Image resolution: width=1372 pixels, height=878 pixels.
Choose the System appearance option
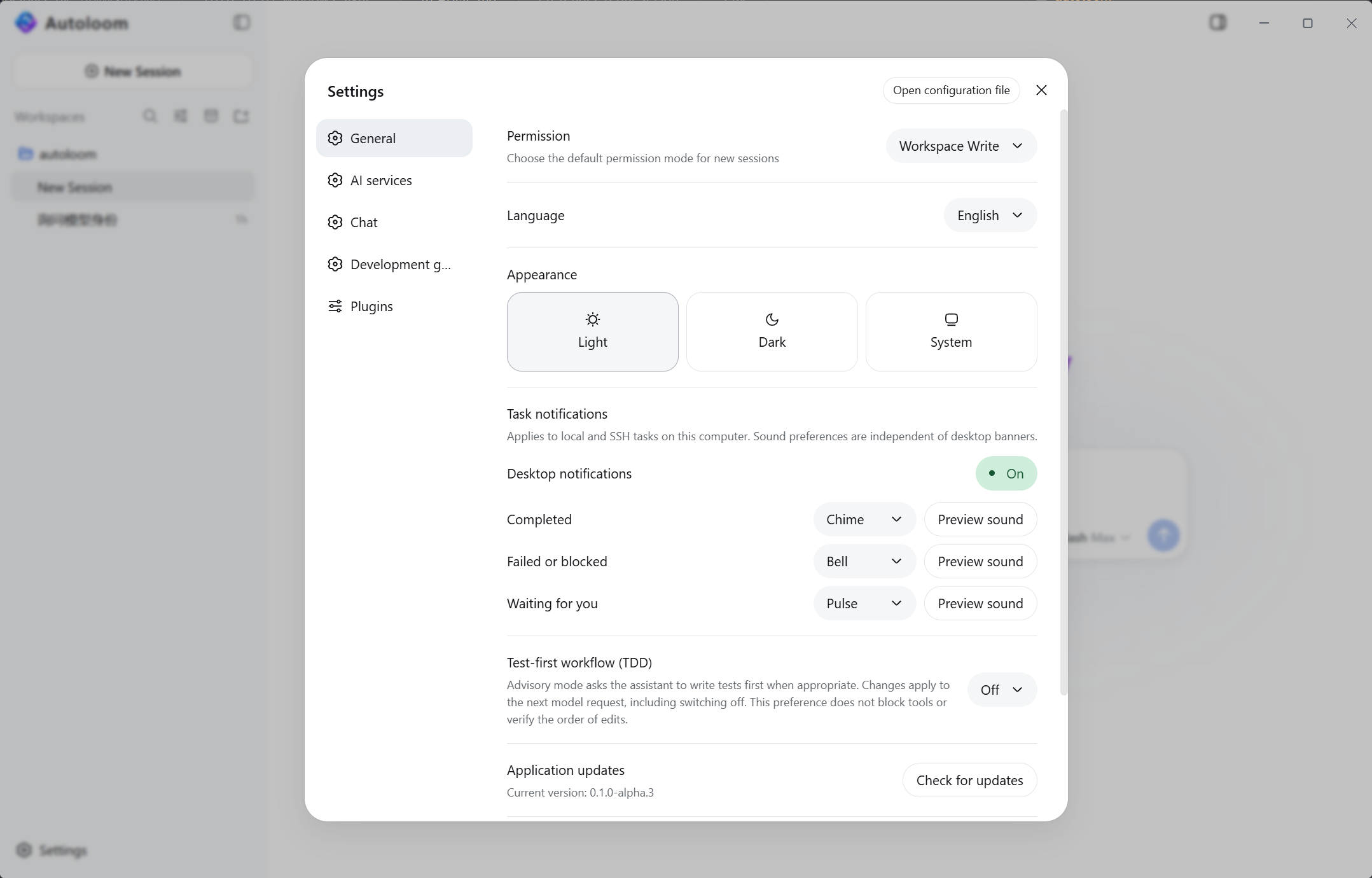tap(952, 331)
